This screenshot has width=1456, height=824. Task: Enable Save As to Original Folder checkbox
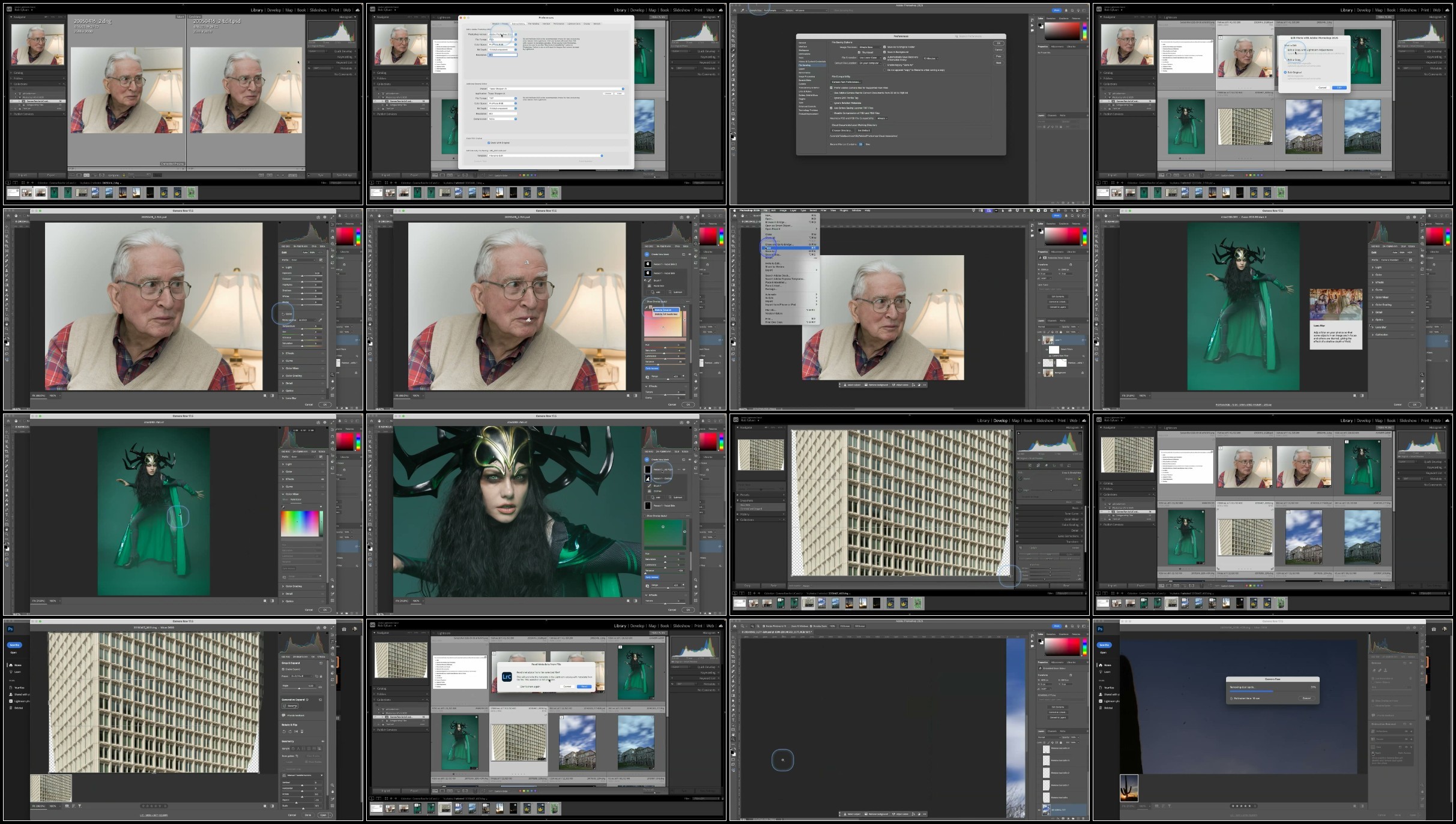tap(885, 47)
